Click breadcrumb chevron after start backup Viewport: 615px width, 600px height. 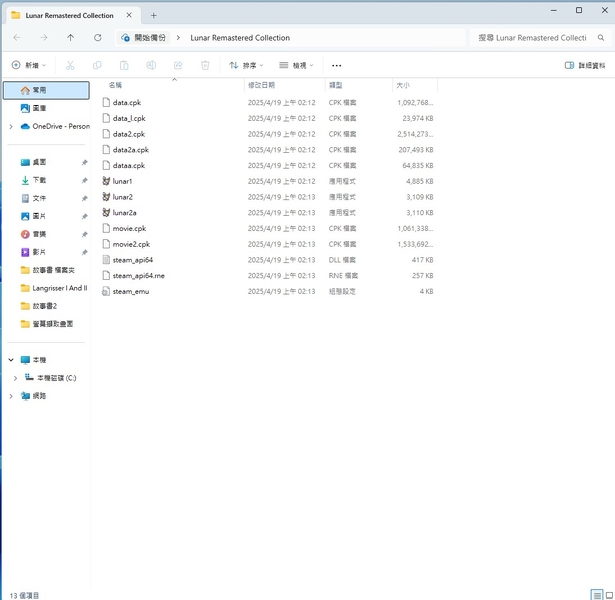click(x=178, y=38)
